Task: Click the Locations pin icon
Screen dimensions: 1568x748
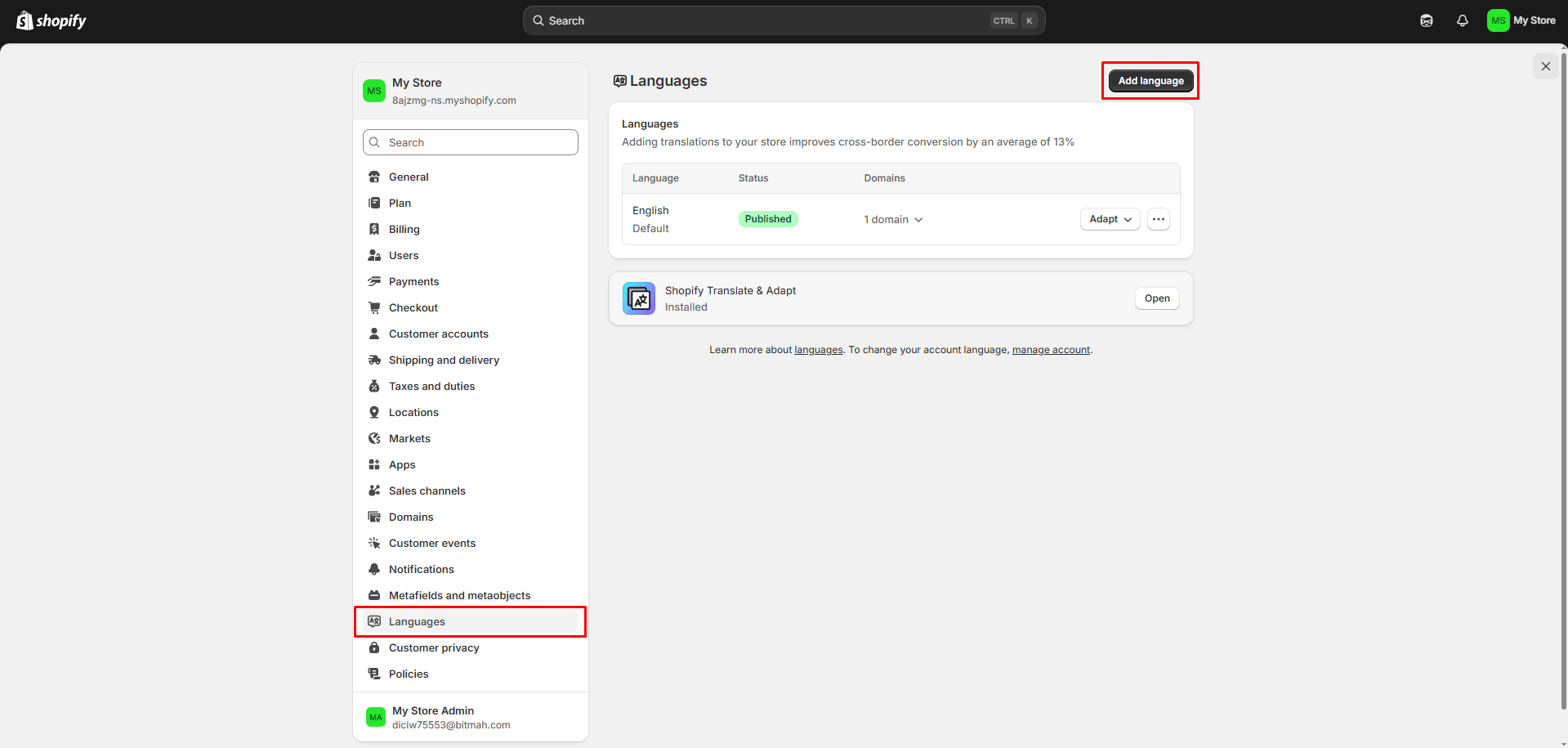Action: coord(374,412)
